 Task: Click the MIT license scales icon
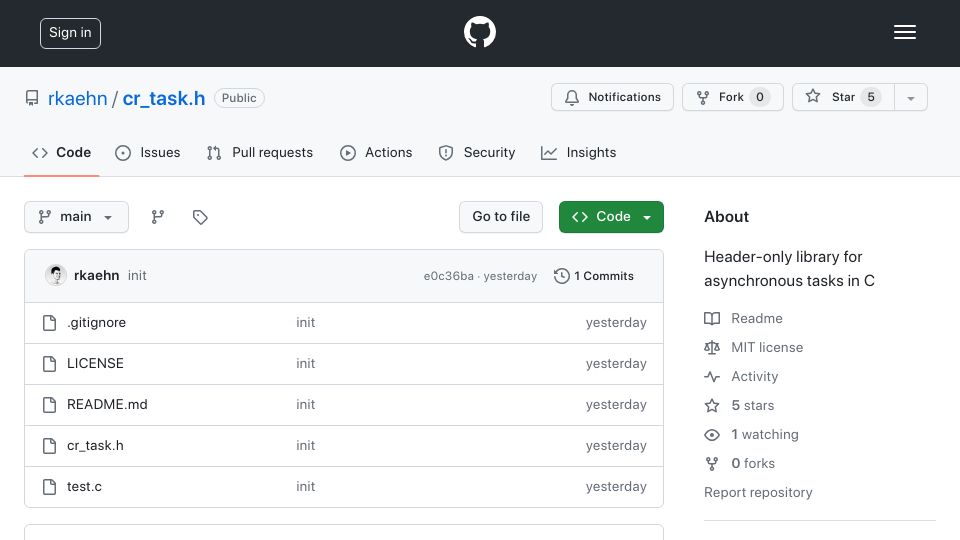tap(712, 348)
